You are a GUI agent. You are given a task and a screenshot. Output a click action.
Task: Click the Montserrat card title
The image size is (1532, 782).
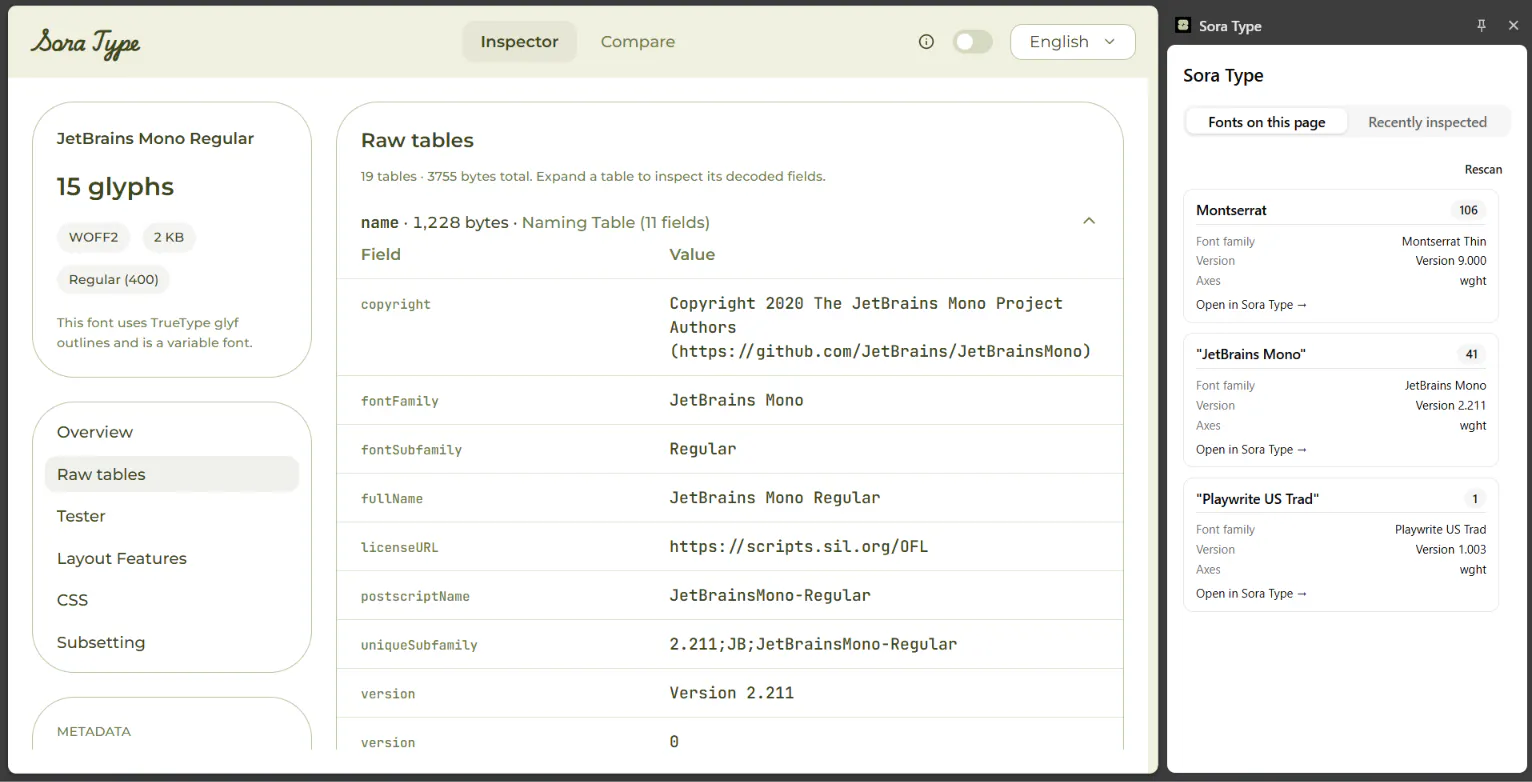click(x=1231, y=210)
